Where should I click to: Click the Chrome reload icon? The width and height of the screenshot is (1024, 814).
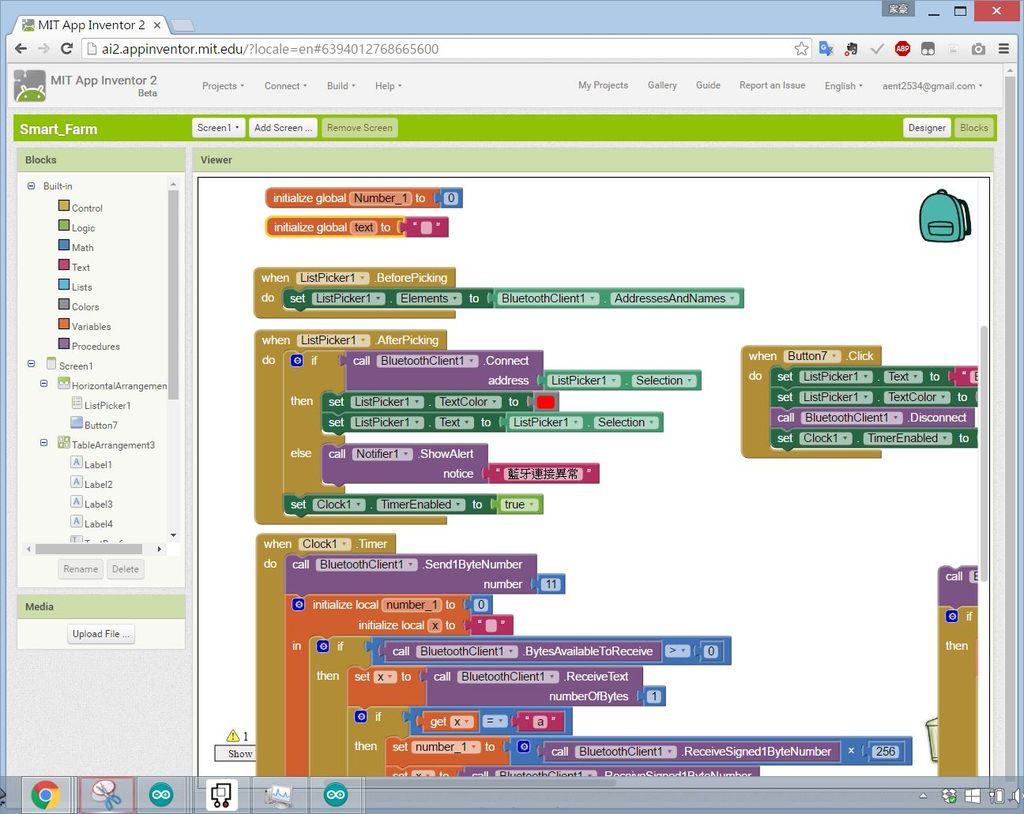coord(67,48)
